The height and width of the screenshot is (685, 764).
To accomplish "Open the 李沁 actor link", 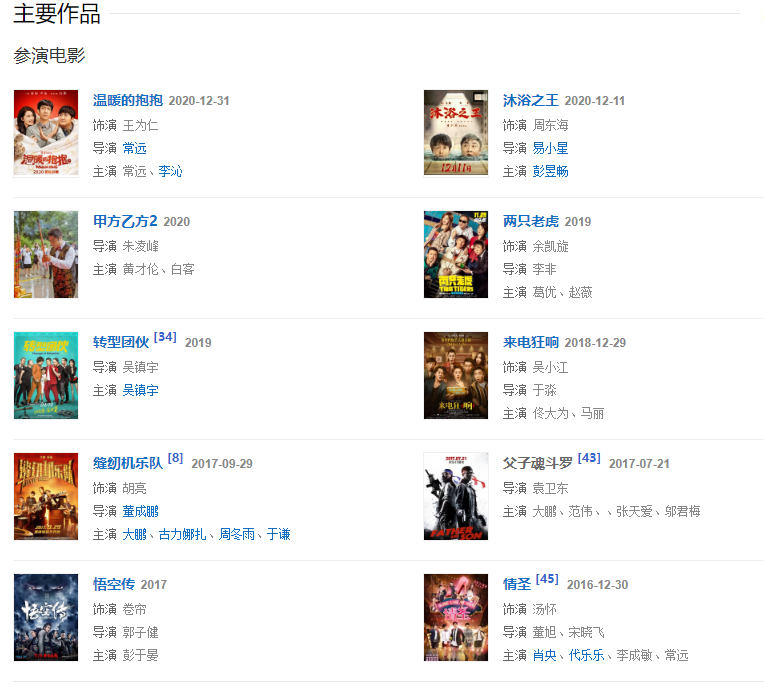I will tap(170, 171).
